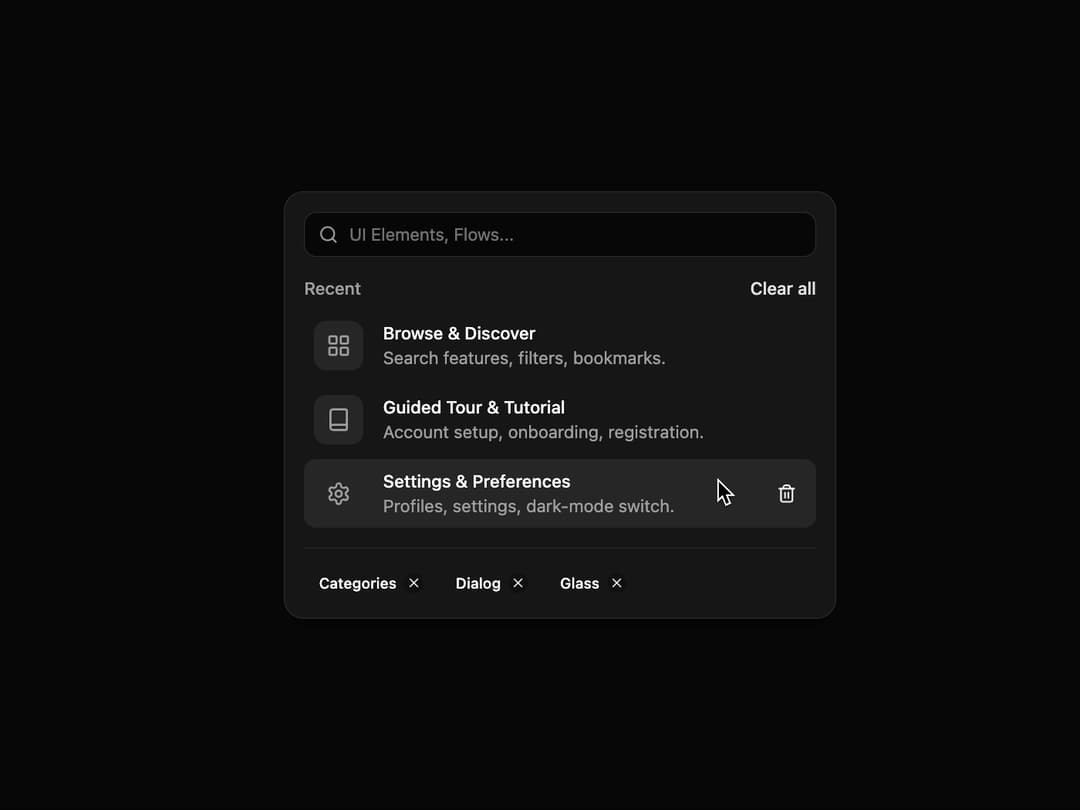Image resolution: width=1080 pixels, height=810 pixels.
Task: Remove the Glass tag
Action: pos(616,583)
